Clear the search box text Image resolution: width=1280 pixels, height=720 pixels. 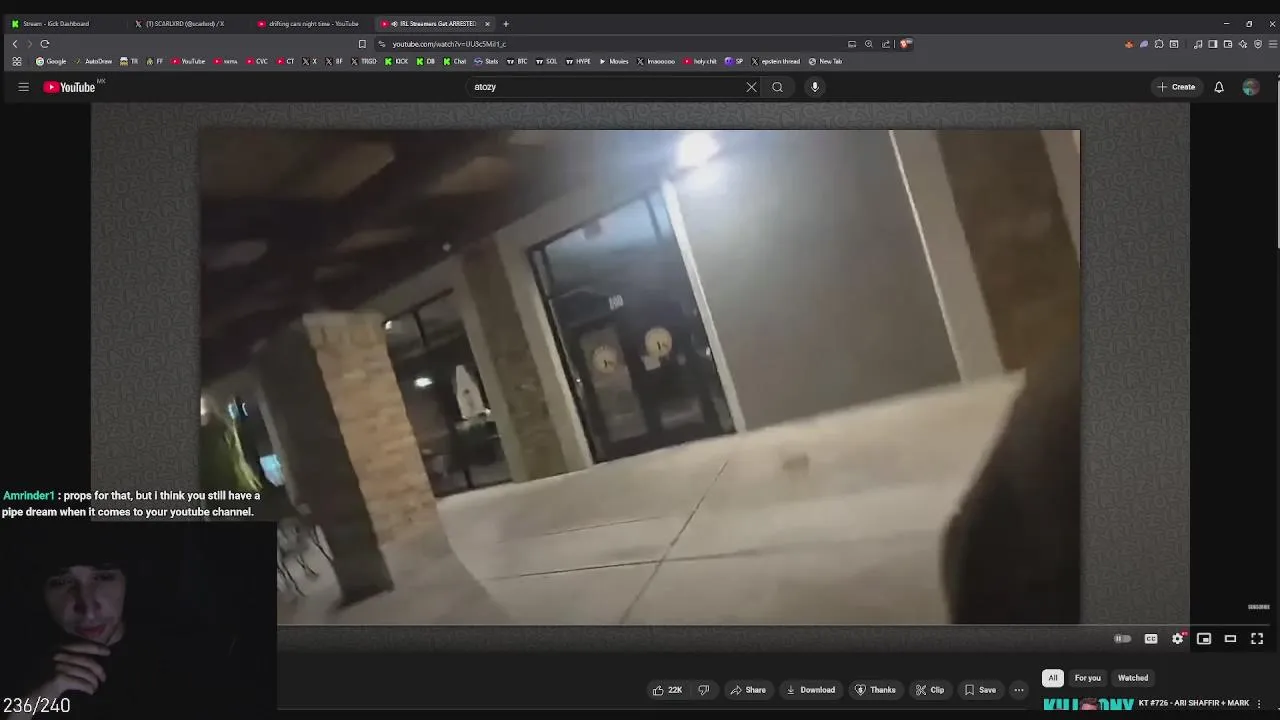pyautogui.click(x=751, y=87)
